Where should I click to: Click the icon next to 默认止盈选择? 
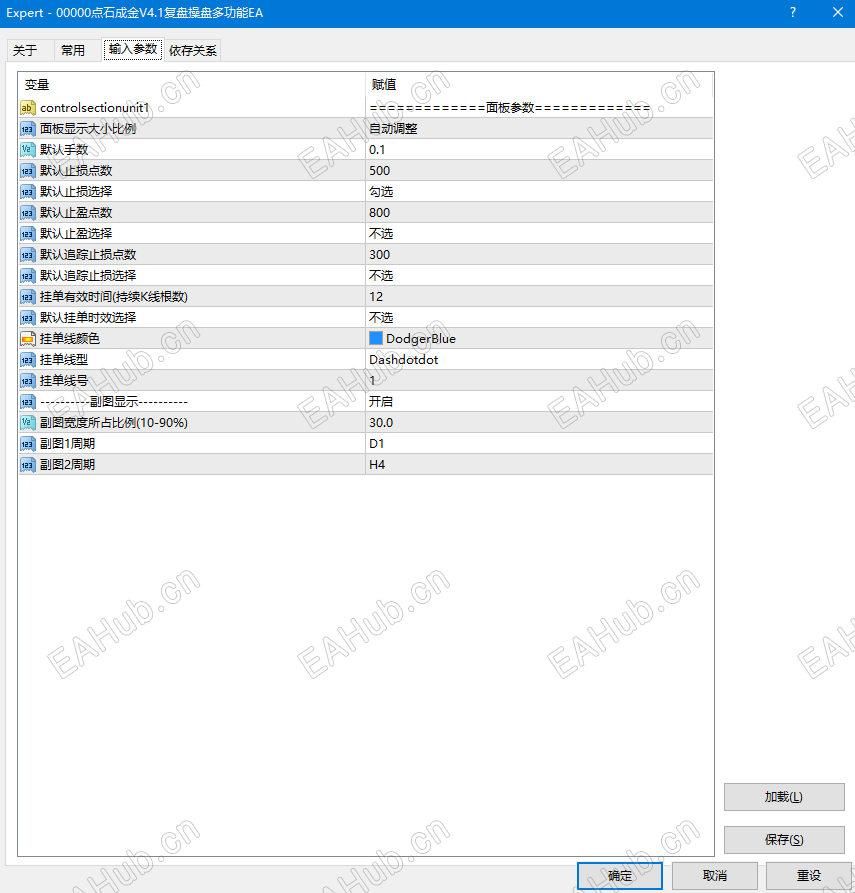tap(27, 234)
